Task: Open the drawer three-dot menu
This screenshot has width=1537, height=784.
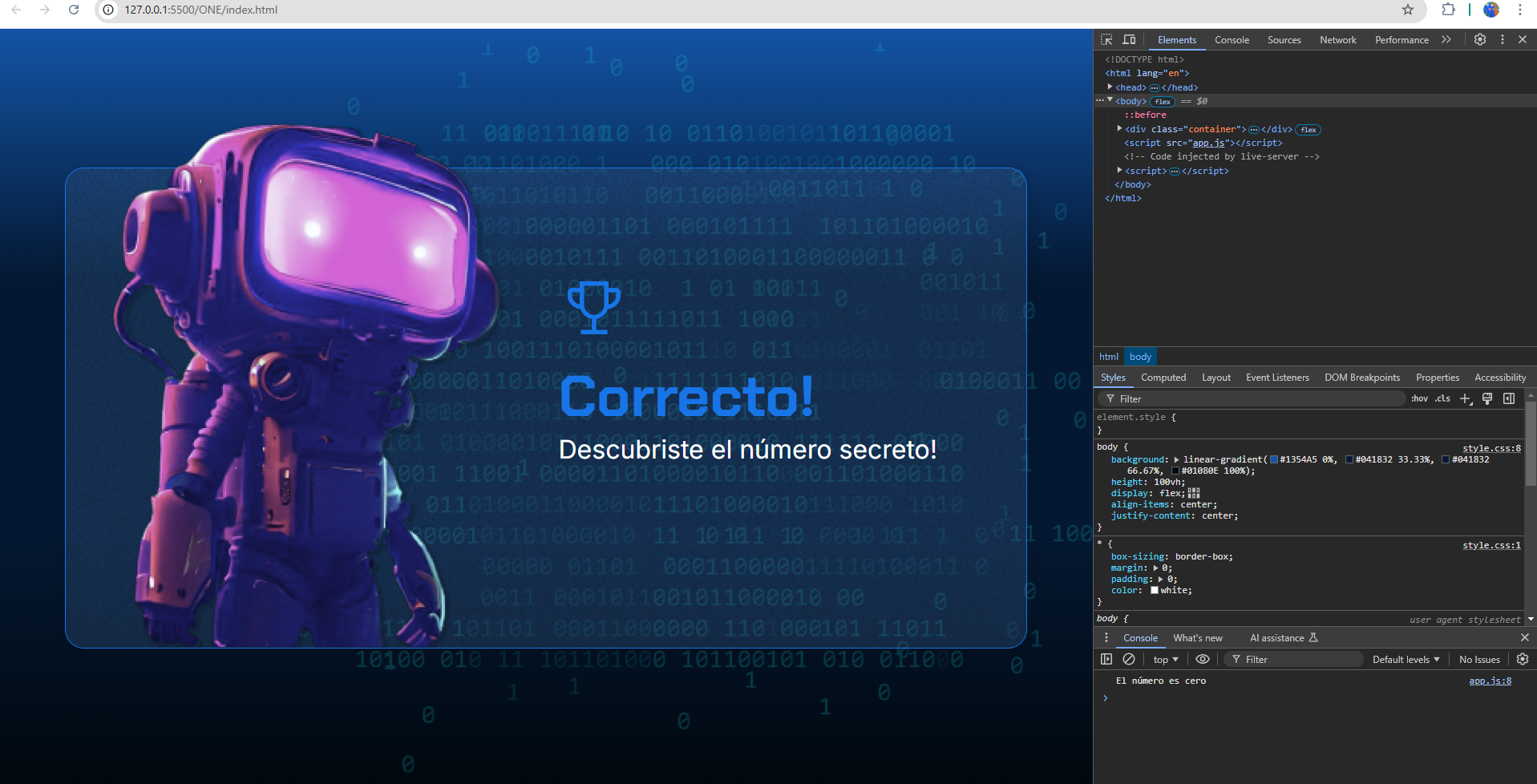Action: [1106, 637]
